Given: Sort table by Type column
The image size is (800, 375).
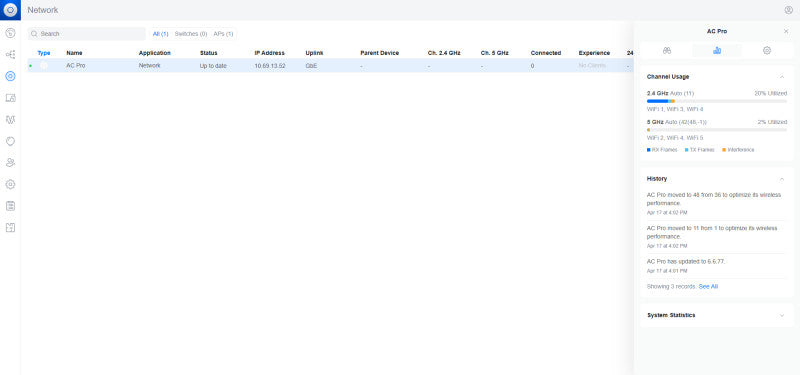Looking at the screenshot, I should (44, 53).
